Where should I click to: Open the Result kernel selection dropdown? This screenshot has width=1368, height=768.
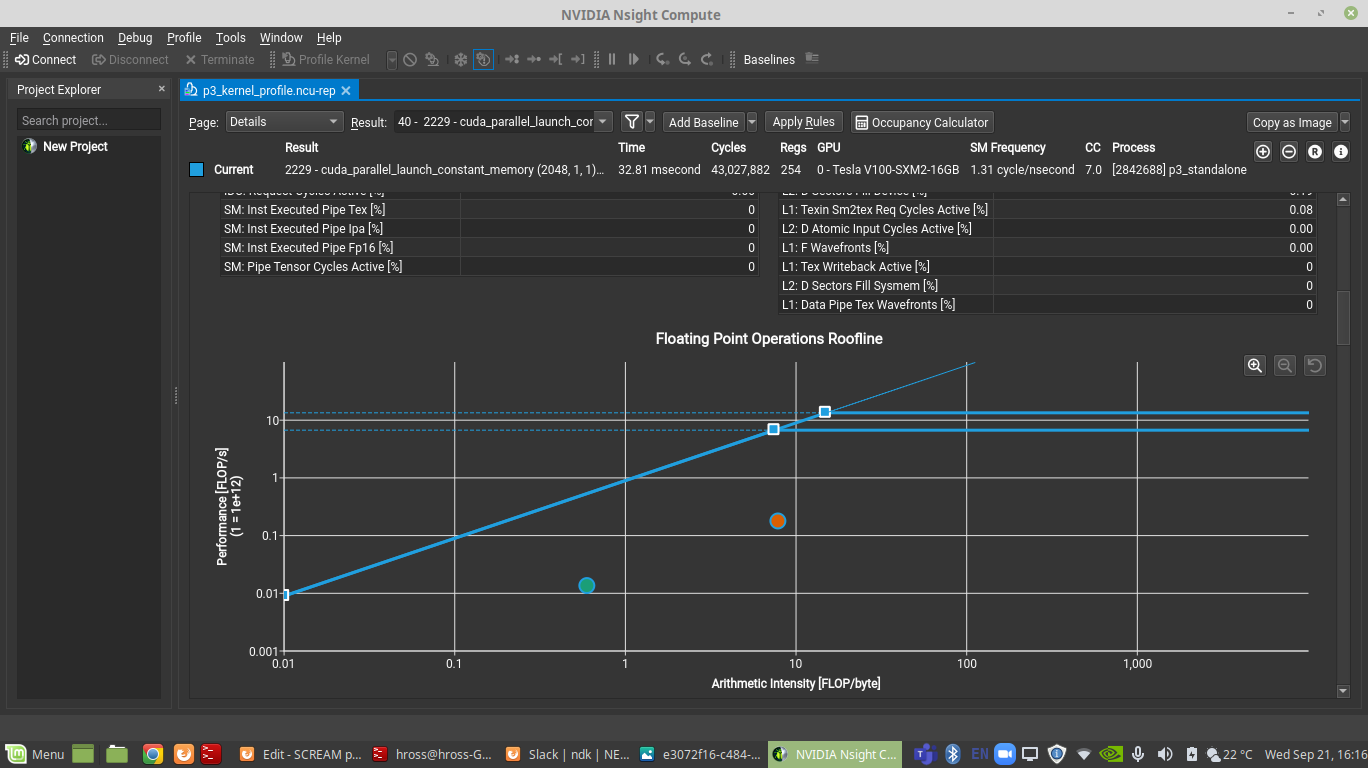pos(502,122)
